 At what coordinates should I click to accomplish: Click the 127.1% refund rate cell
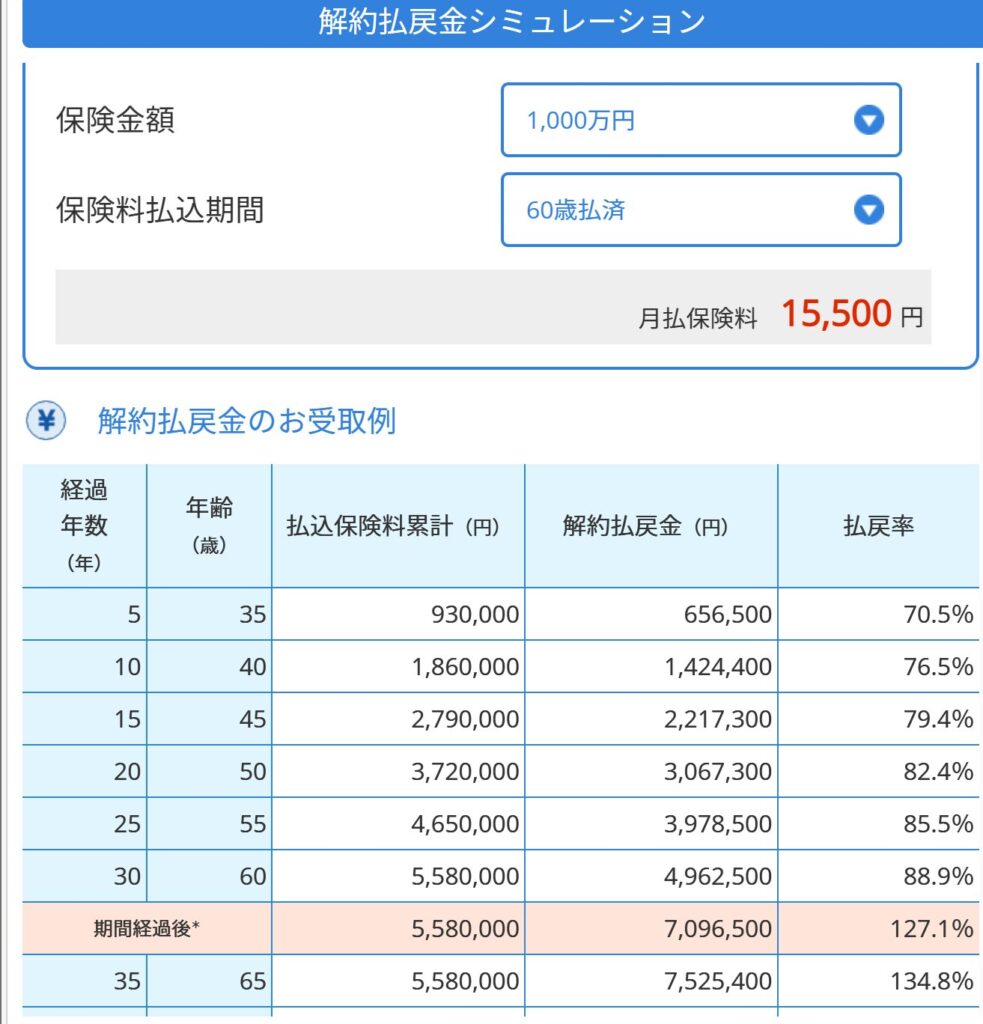pyautogui.click(x=931, y=929)
